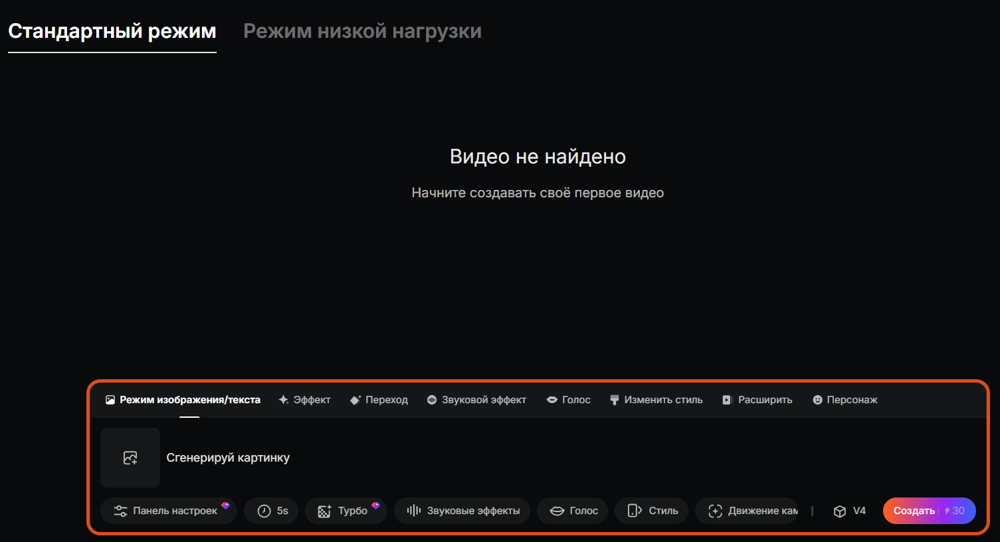Expand the Style (Стиль) options
1000x542 pixels.
(x=652, y=511)
